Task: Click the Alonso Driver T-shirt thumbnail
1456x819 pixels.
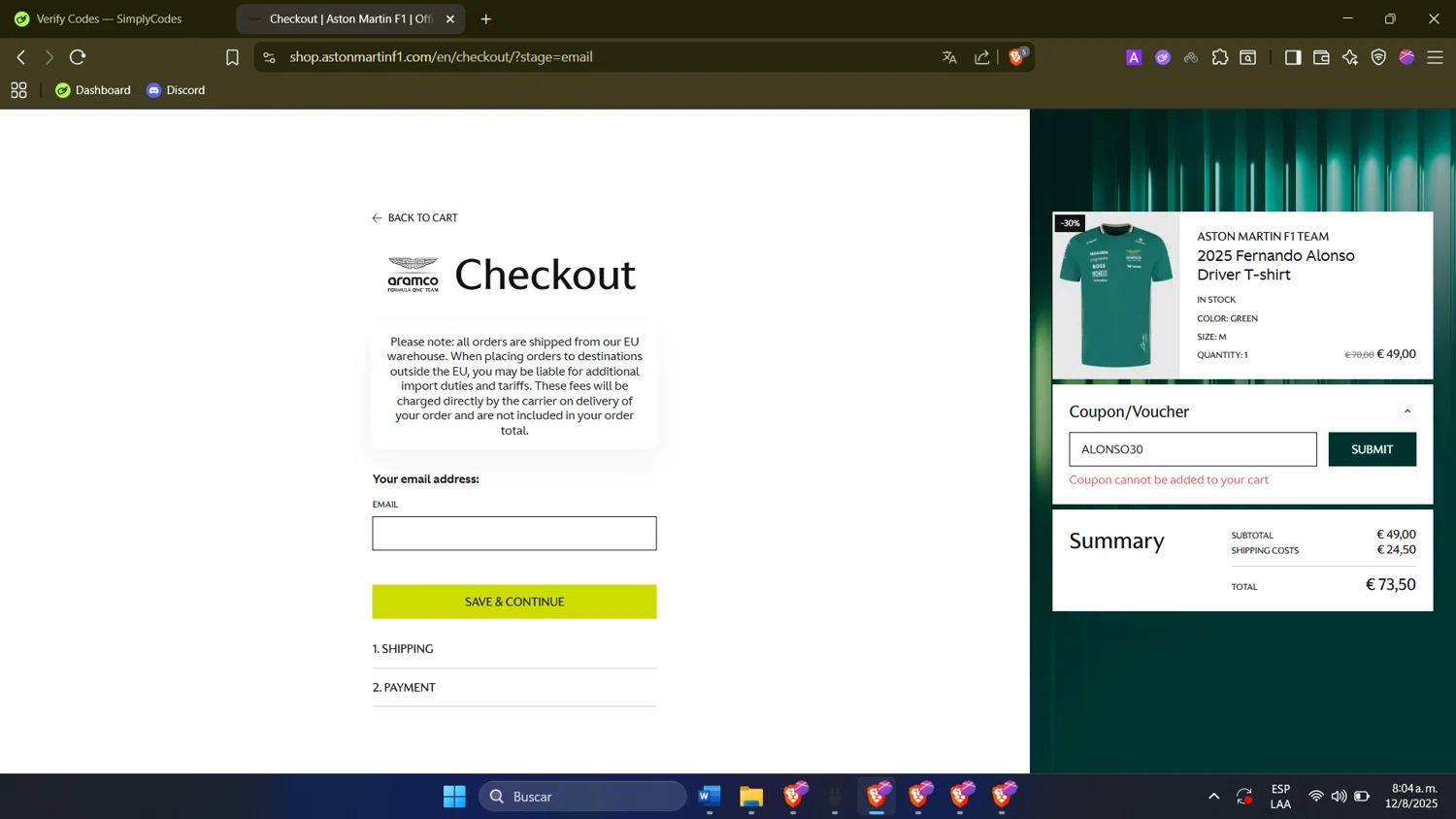Action: pyautogui.click(x=1116, y=296)
